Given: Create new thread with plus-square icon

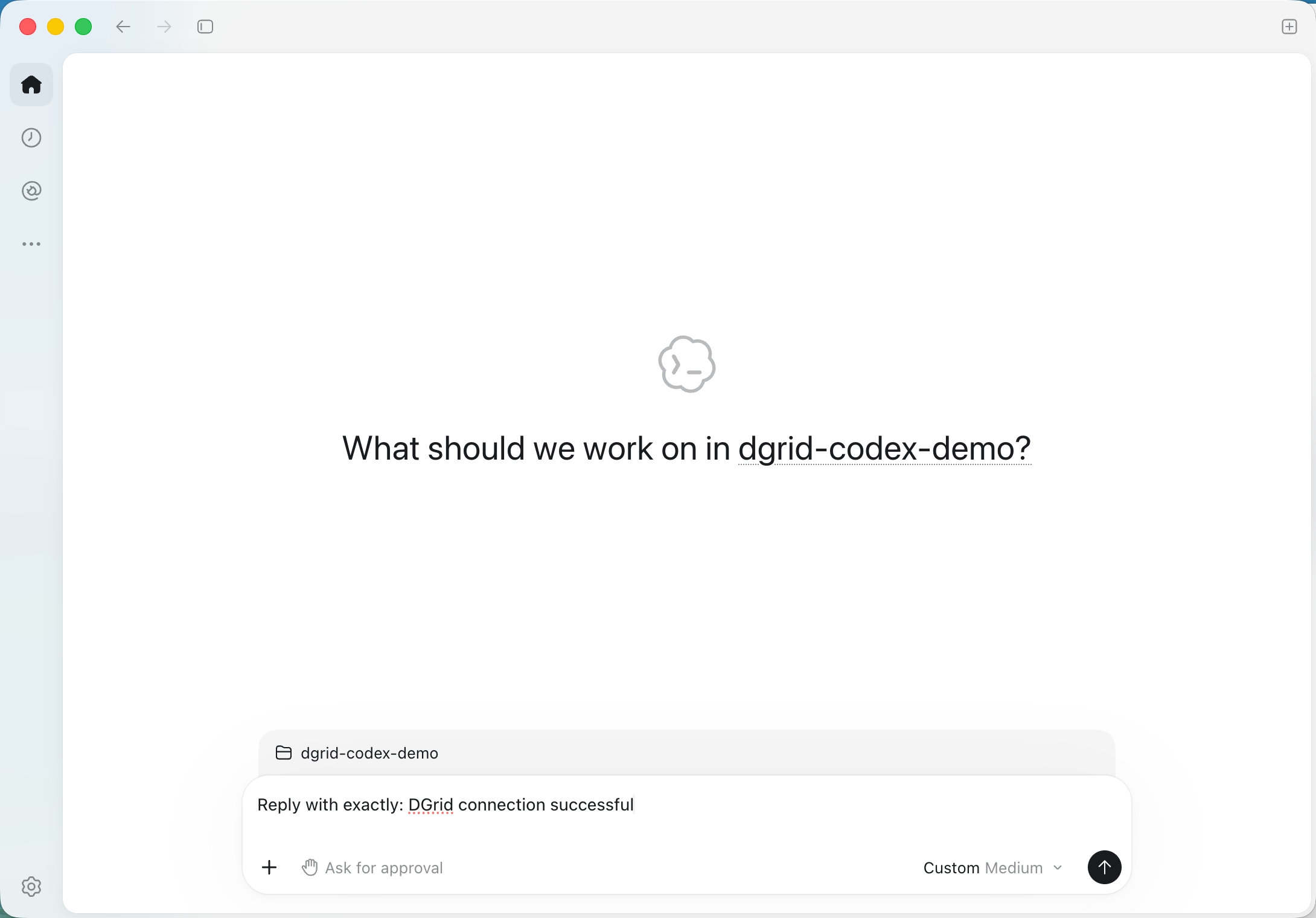Looking at the screenshot, I should pyautogui.click(x=1289, y=27).
